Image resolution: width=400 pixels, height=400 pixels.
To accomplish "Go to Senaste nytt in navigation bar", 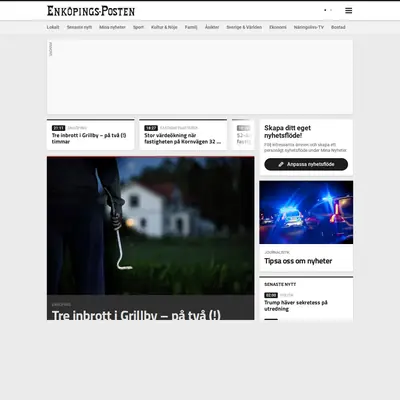I will tap(79, 27).
